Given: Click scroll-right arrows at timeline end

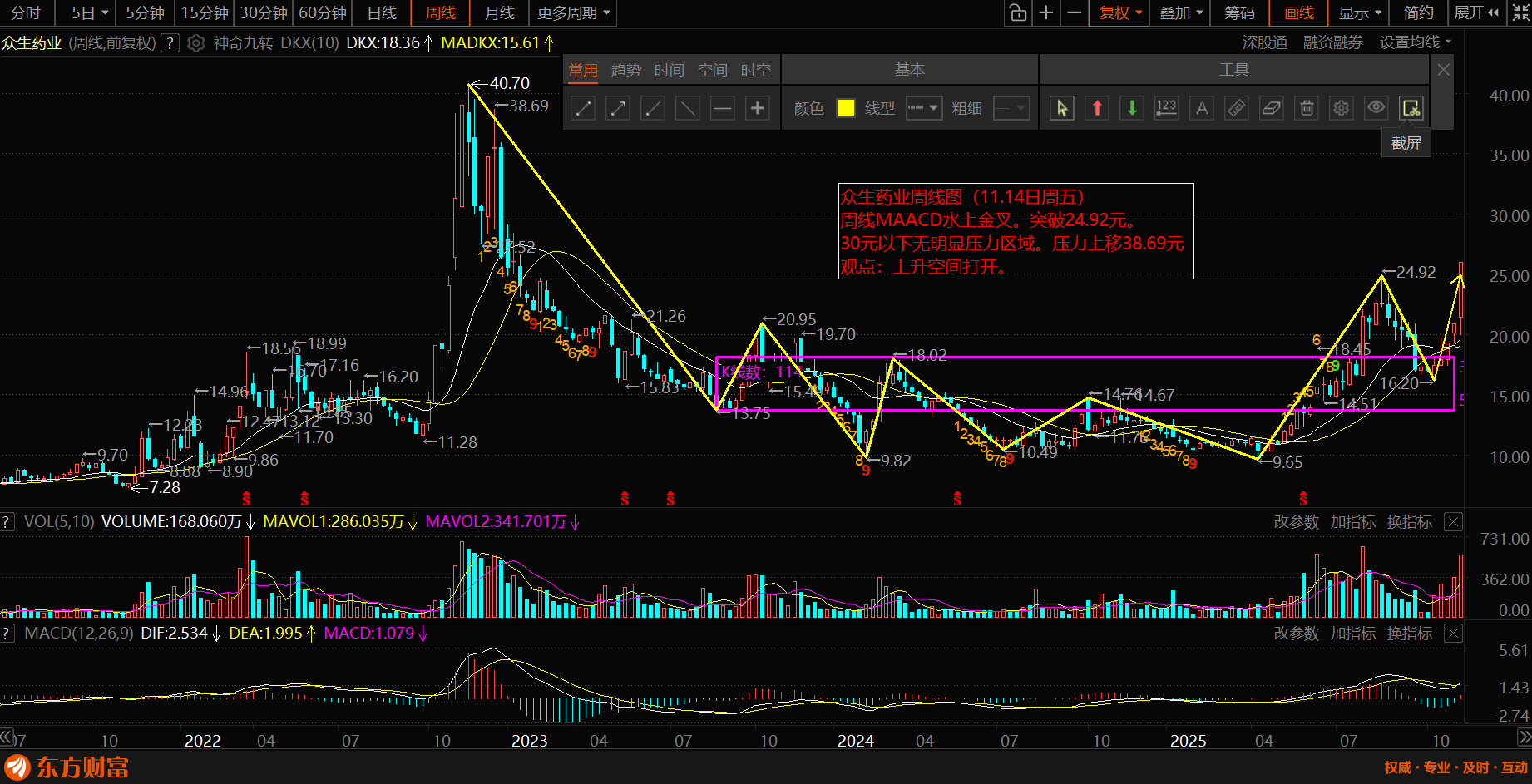Looking at the screenshot, I should (x=1525, y=737).
